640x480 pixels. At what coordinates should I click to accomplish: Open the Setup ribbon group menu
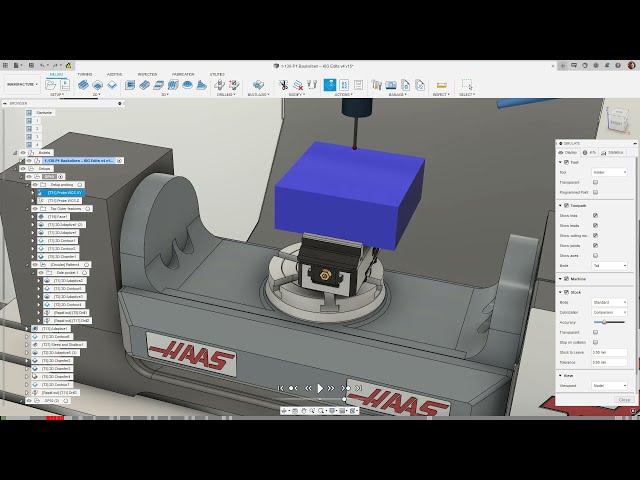[57, 95]
